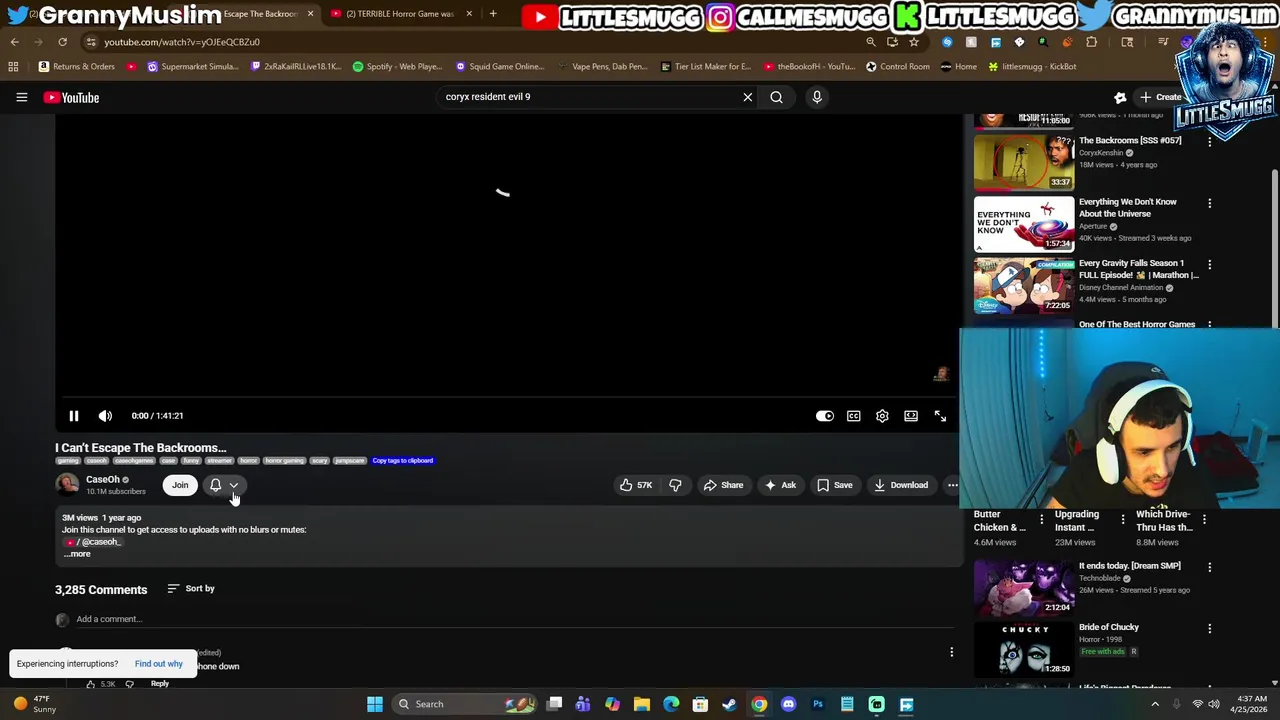Screen dimensions: 1280x720
Task: Click the Ask button
Action: click(x=780, y=485)
